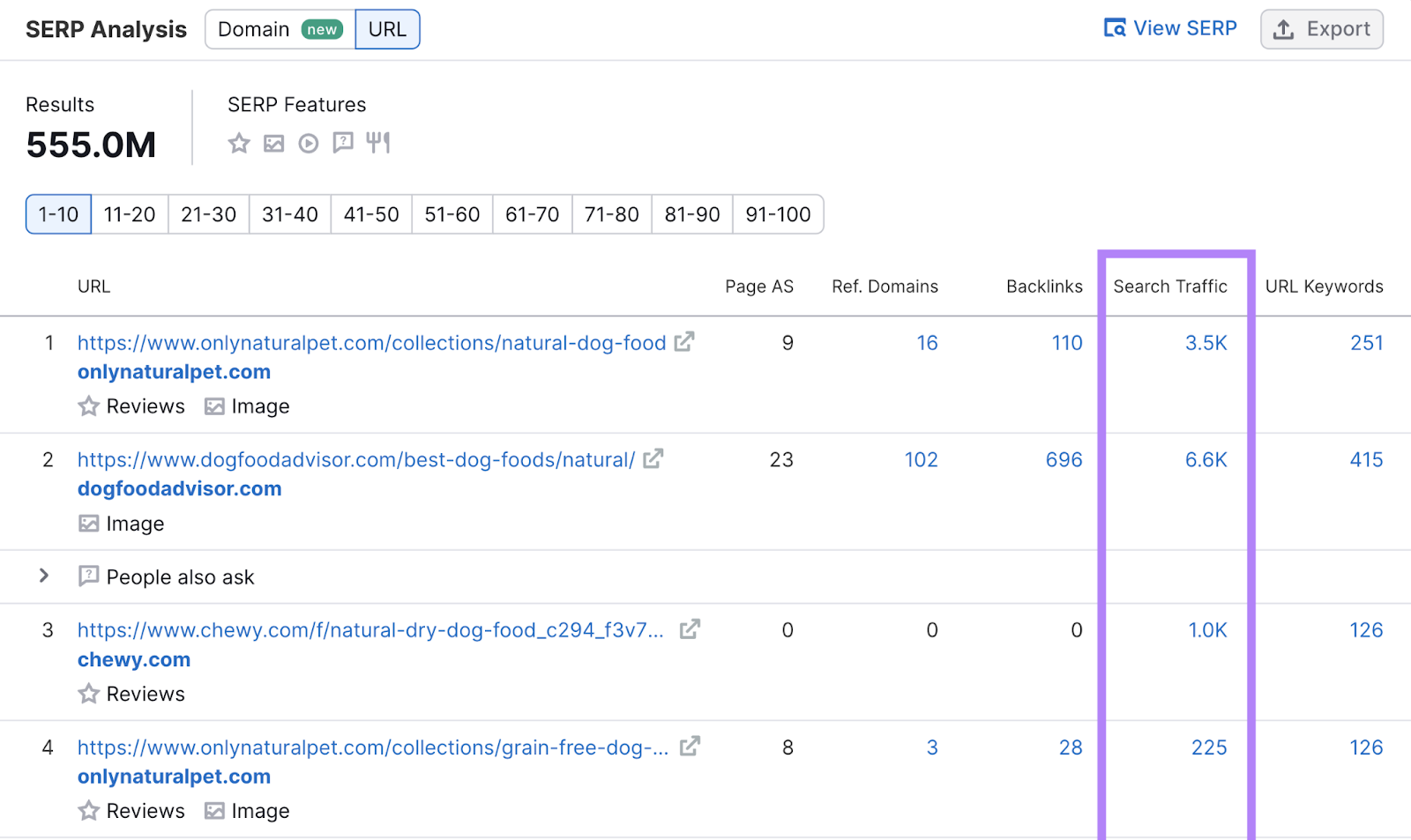Click onlynaturalpet.com domain under fourth result
The image size is (1411, 840).
point(174,777)
